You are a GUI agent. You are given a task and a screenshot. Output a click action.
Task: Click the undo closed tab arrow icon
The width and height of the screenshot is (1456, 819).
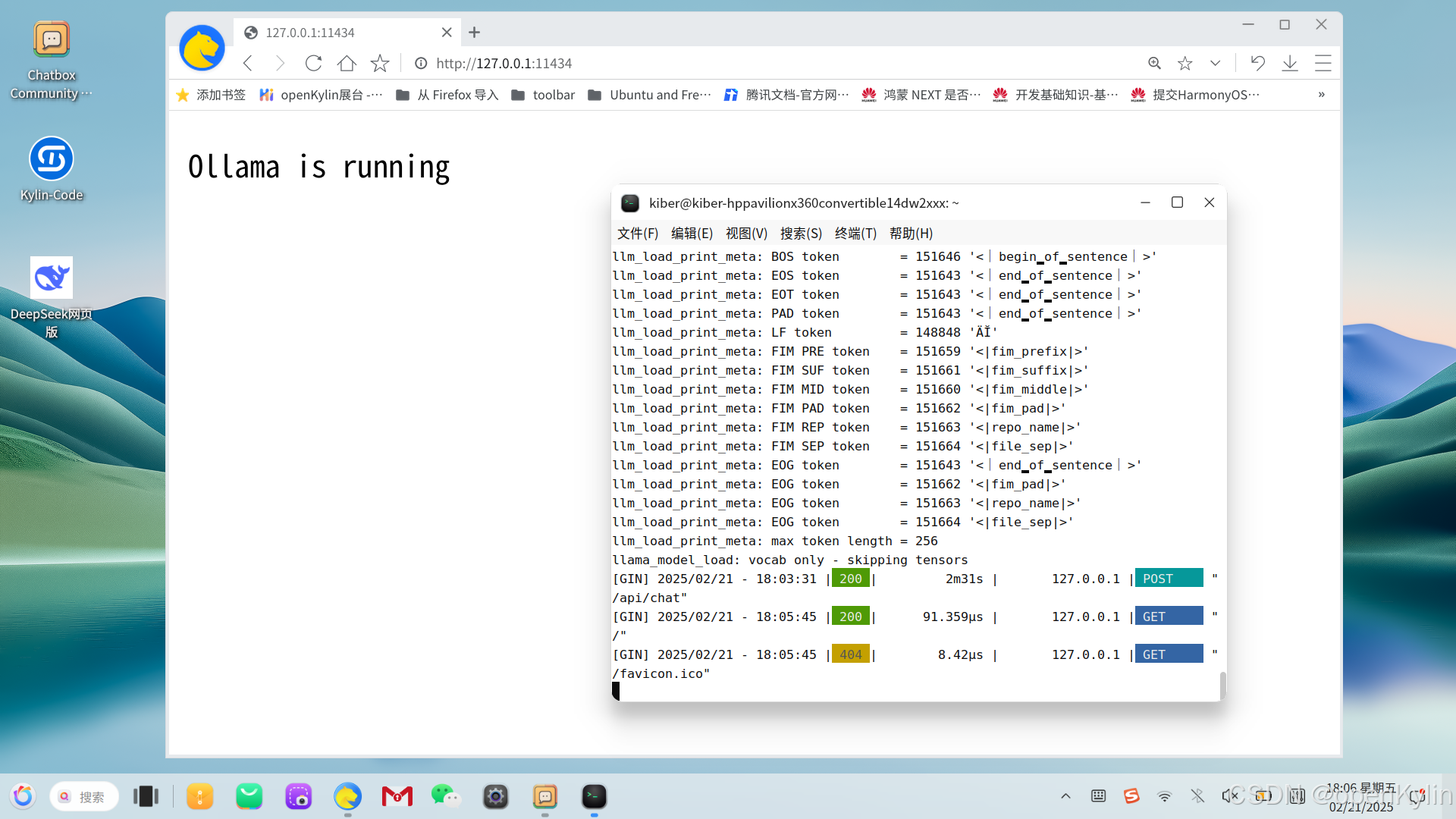click(1257, 64)
